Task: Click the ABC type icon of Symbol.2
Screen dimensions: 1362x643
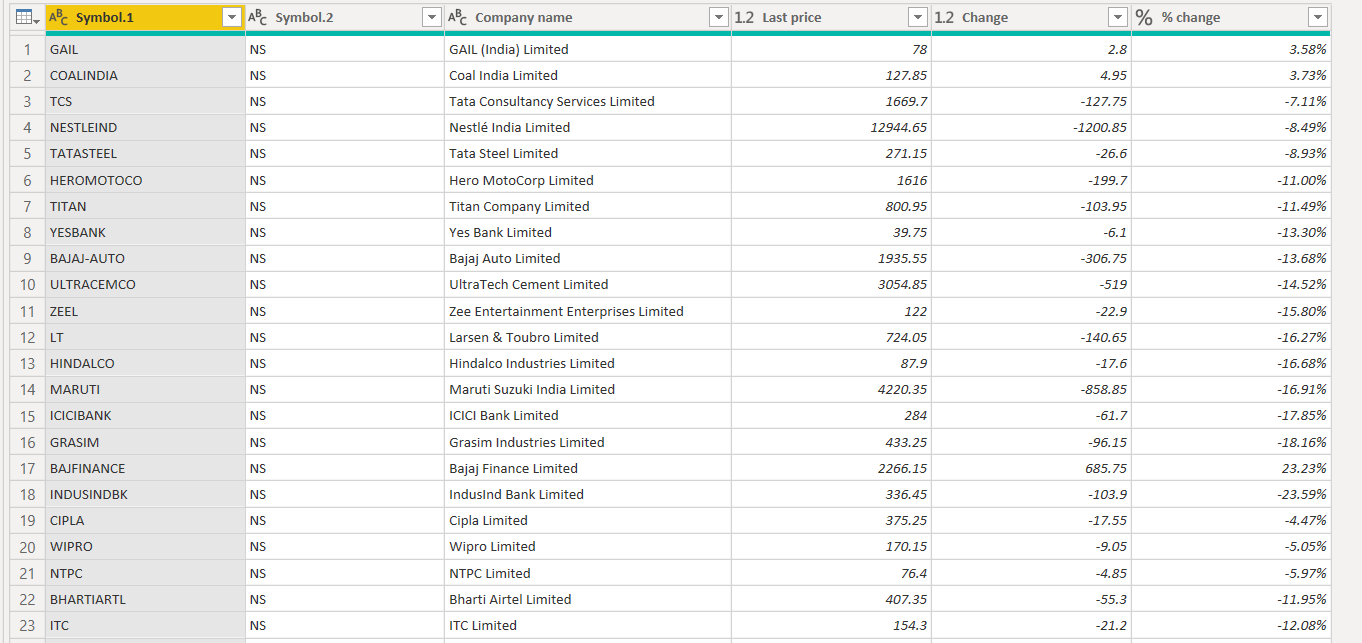Action: point(258,17)
